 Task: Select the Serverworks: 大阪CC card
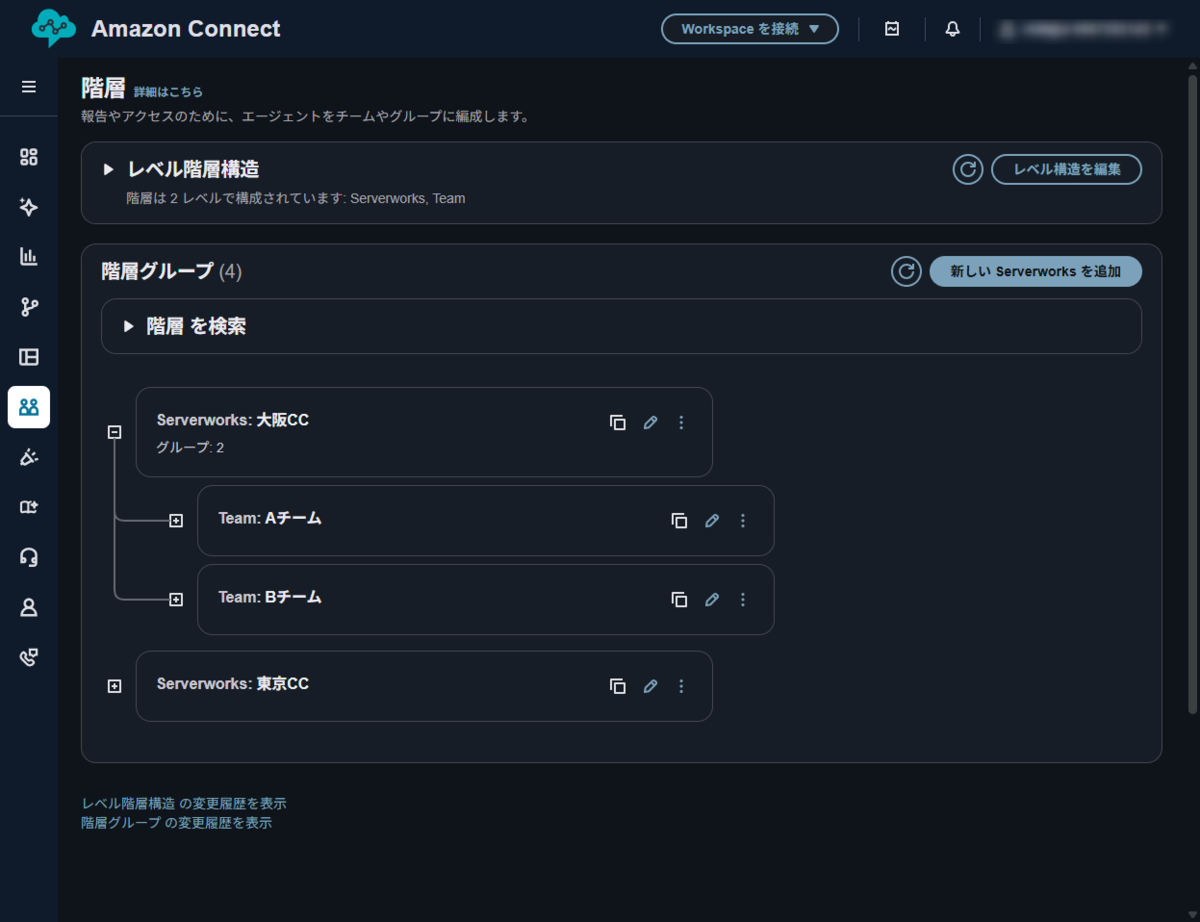tap(424, 432)
